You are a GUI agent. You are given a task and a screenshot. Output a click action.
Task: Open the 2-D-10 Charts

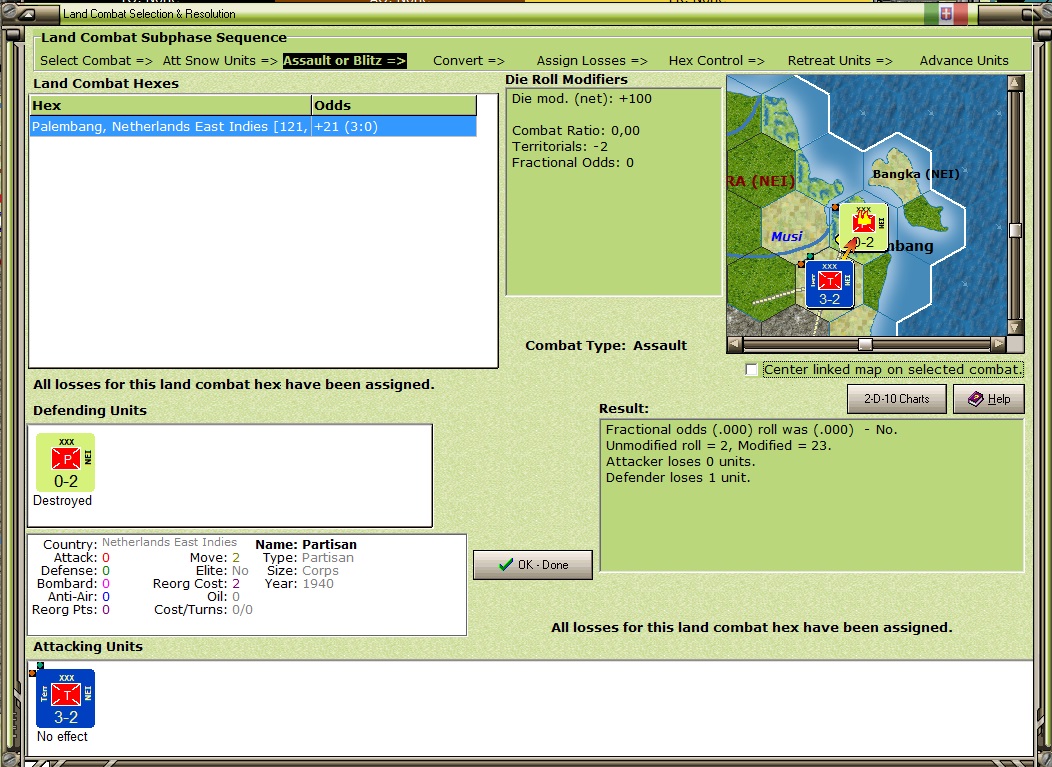point(896,399)
